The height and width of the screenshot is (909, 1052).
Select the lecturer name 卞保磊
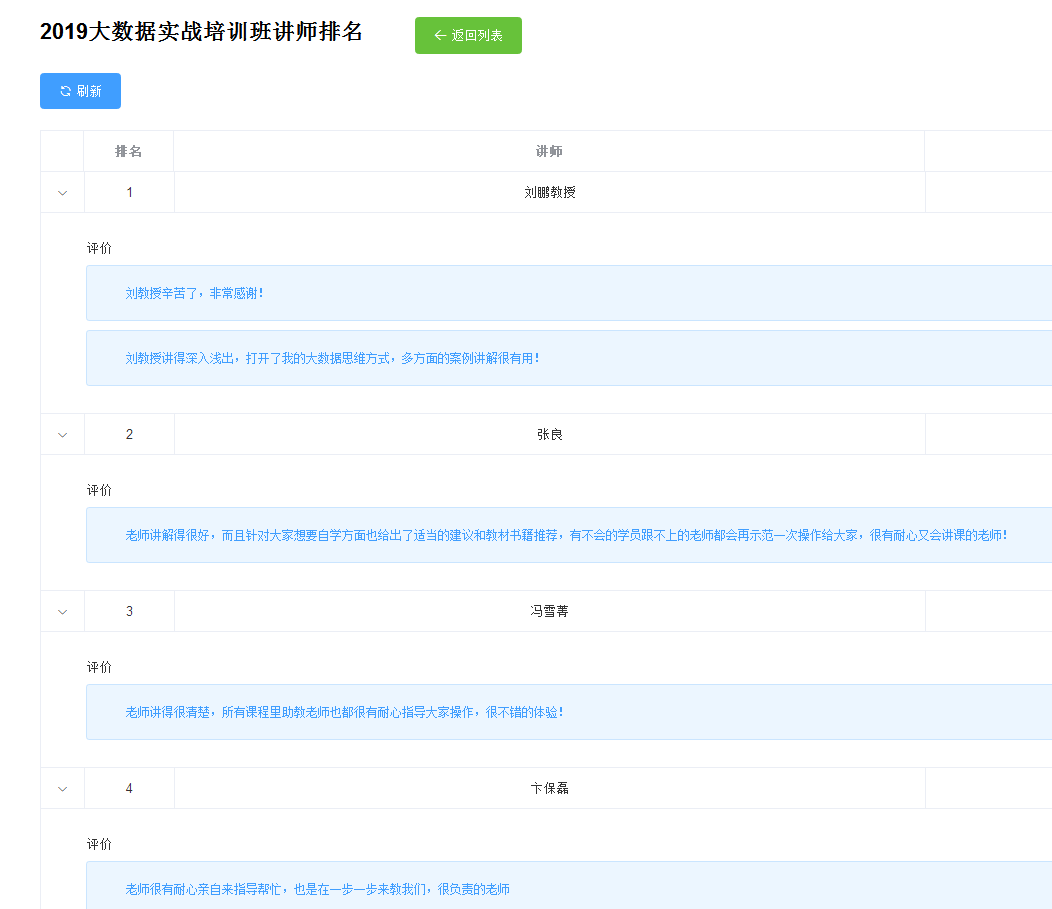pos(550,788)
